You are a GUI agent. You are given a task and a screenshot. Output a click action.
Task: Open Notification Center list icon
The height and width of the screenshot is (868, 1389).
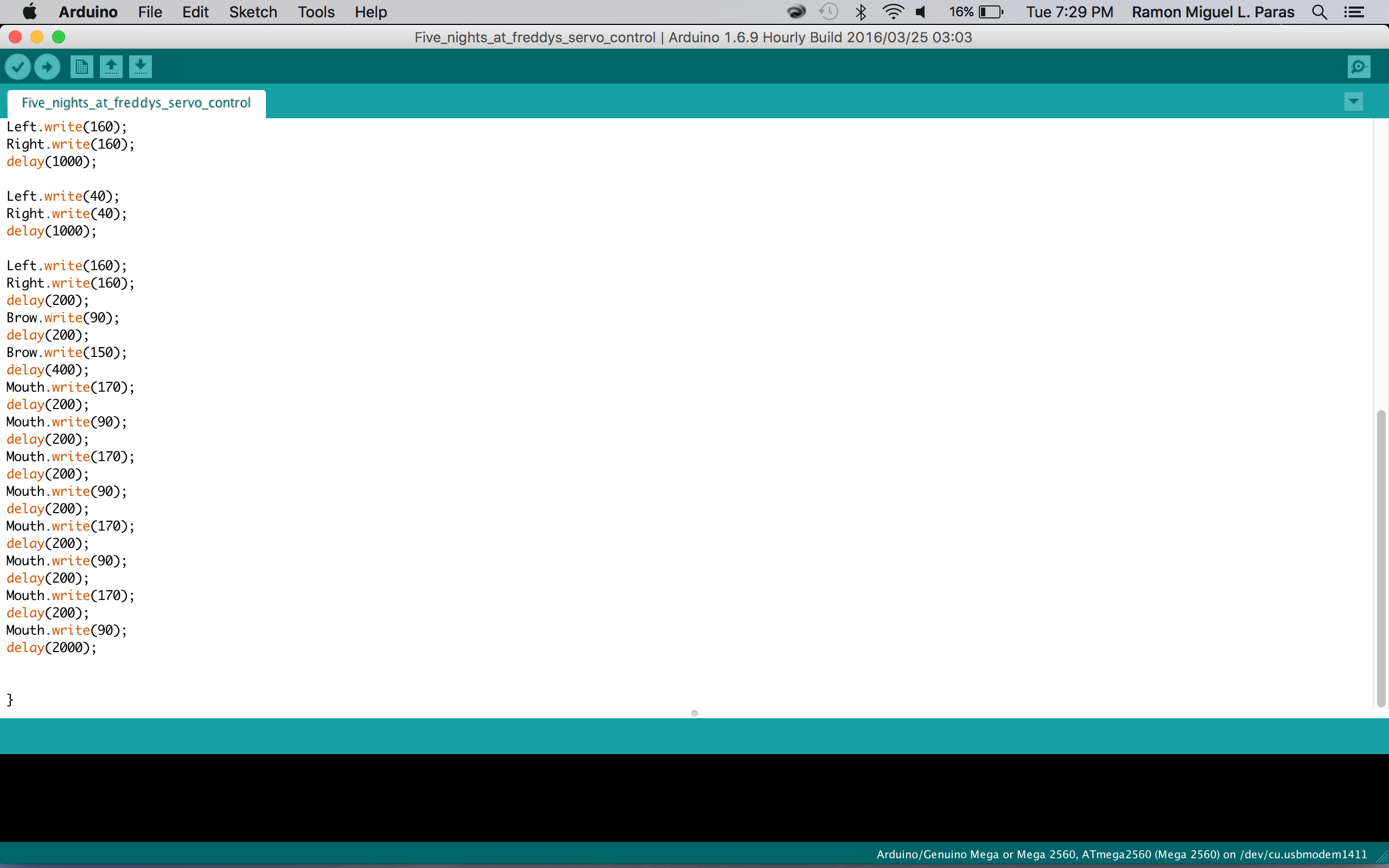click(1353, 11)
